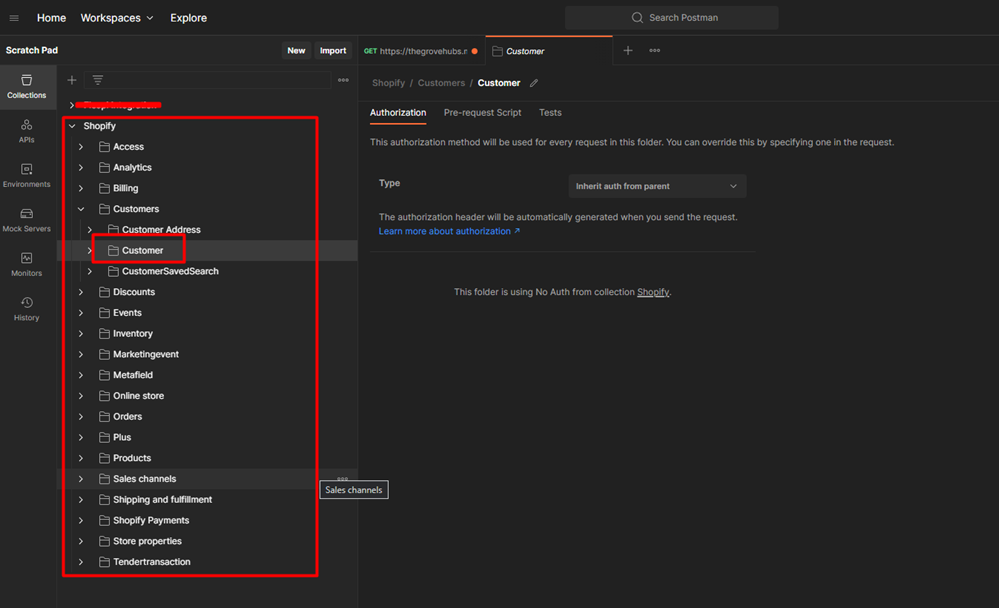Click the Import button
Image resolution: width=999 pixels, height=608 pixels.
point(333,50)
